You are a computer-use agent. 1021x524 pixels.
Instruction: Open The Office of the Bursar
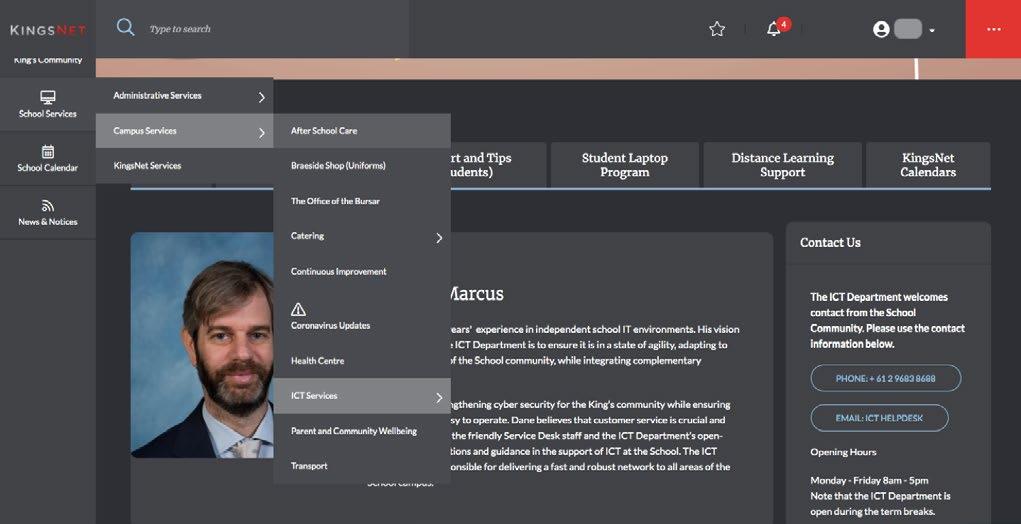(x=362, y=201)
